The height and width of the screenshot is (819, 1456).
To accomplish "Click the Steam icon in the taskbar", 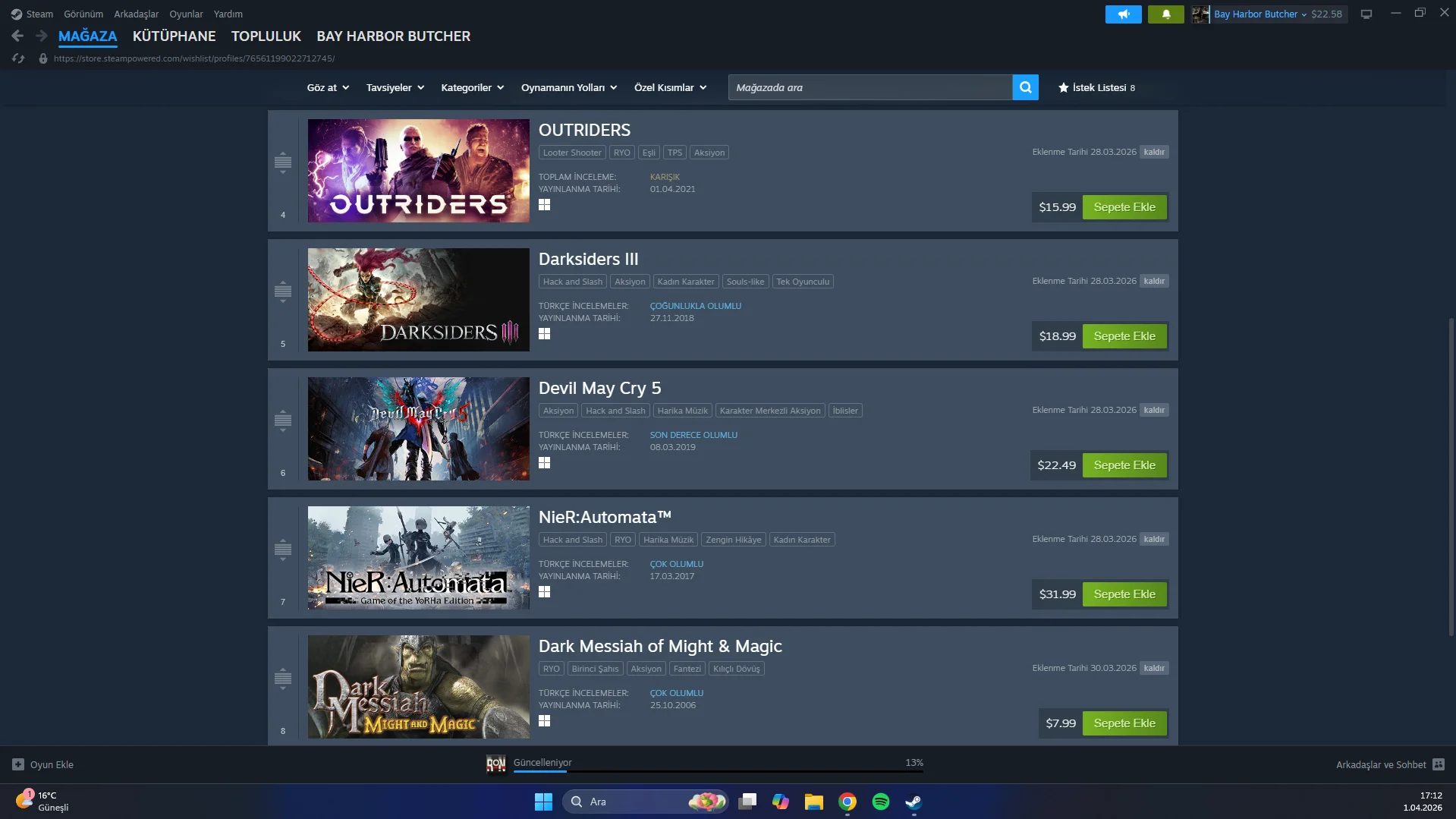I will pos(914,802).
